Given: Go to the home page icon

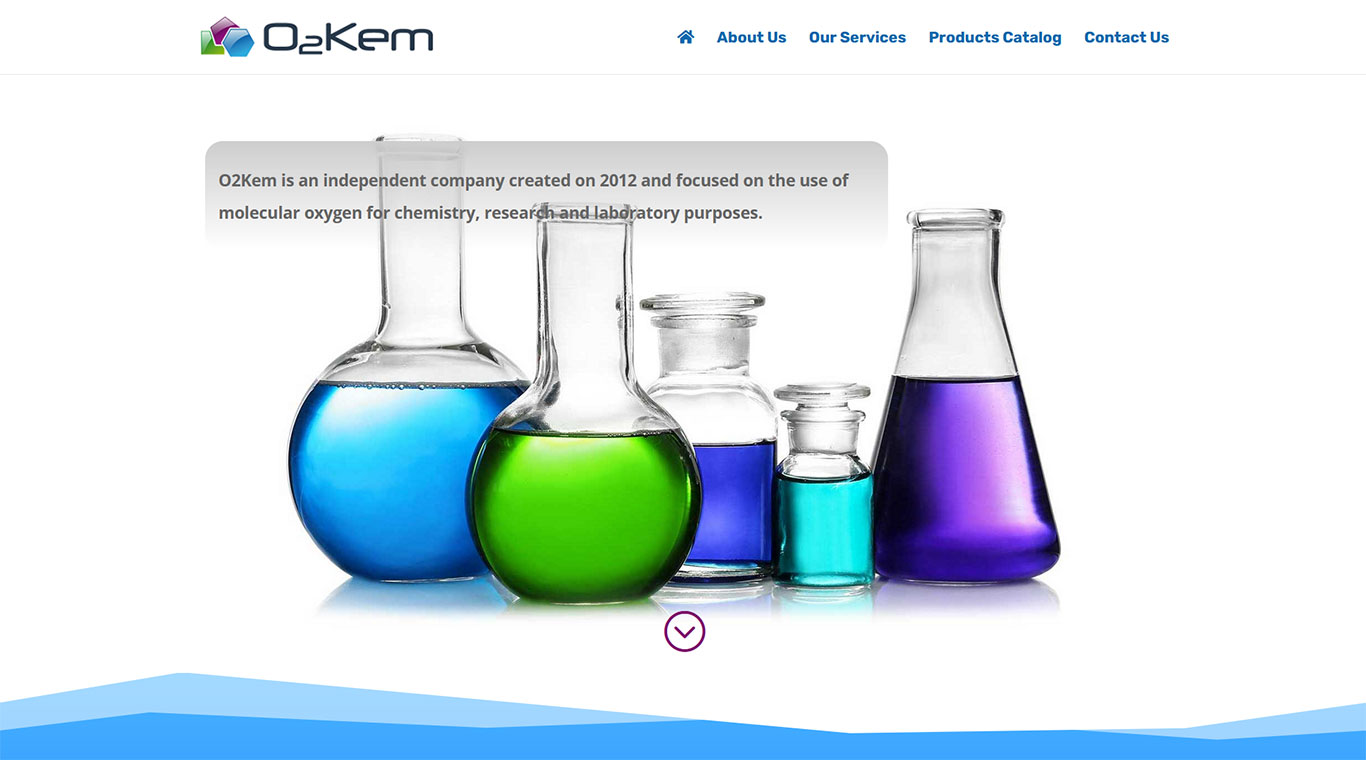Looking at the screenshot, I should tap(685, 37).
